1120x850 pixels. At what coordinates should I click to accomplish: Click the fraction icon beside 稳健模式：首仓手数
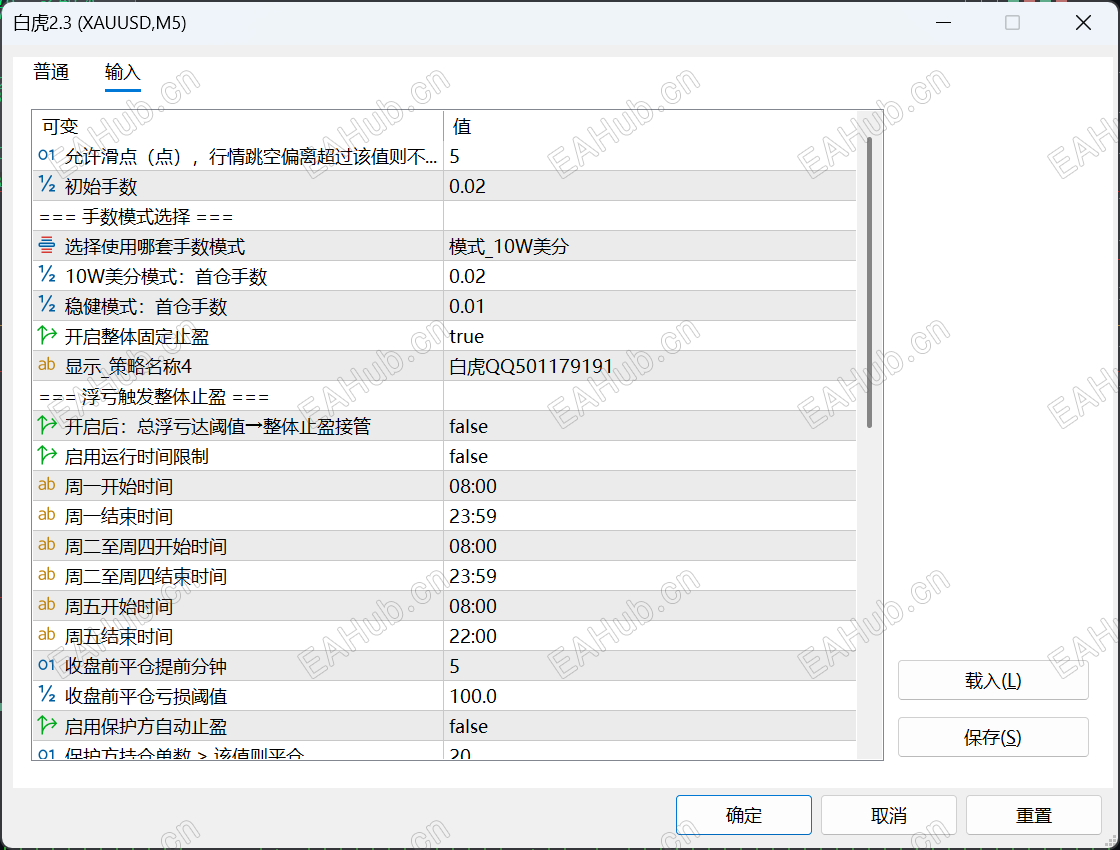(47, 305)
